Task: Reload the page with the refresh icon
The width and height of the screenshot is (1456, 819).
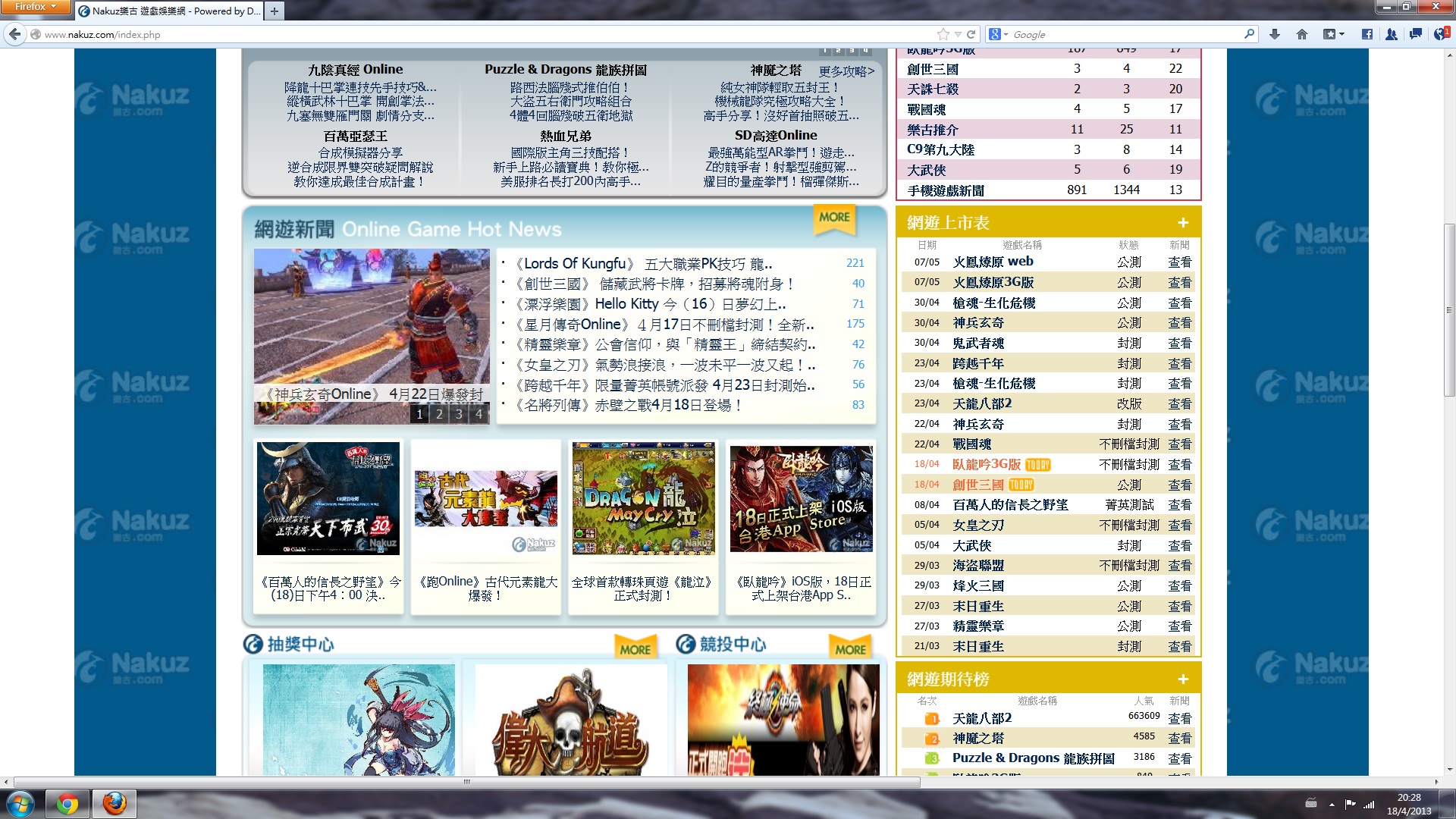Action: coord(971,34)
